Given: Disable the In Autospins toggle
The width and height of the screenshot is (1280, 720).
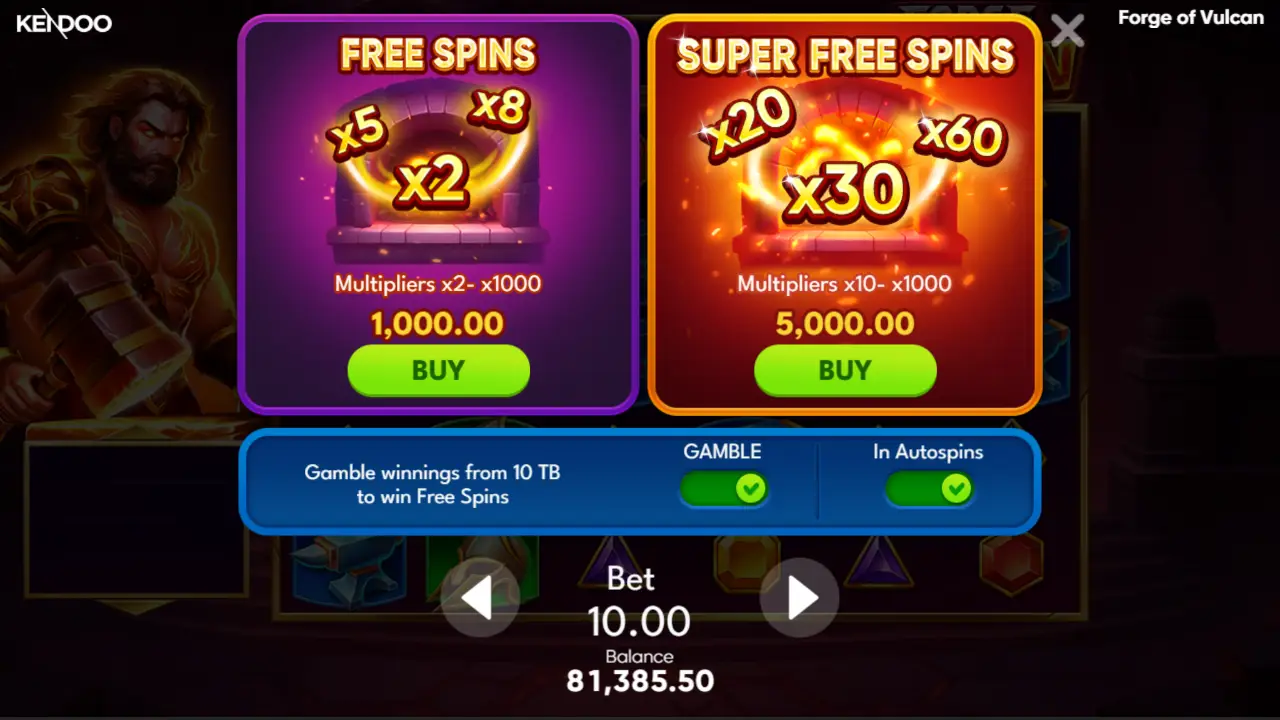Looking at the screenshot, I should click(x=929, y=488).
